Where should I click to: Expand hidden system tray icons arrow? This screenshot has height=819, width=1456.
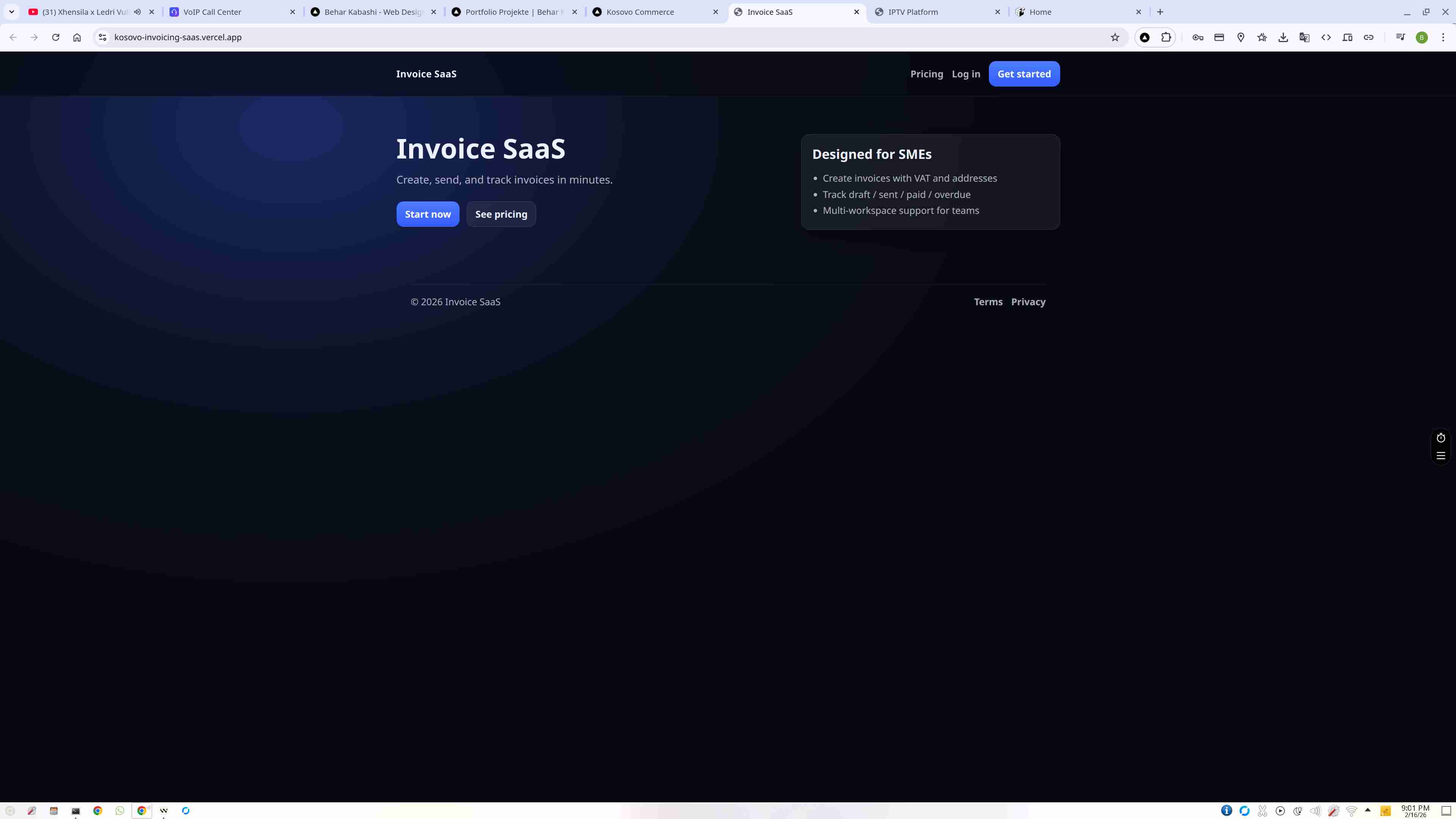pyautogui.click(x=1368, y=810)
